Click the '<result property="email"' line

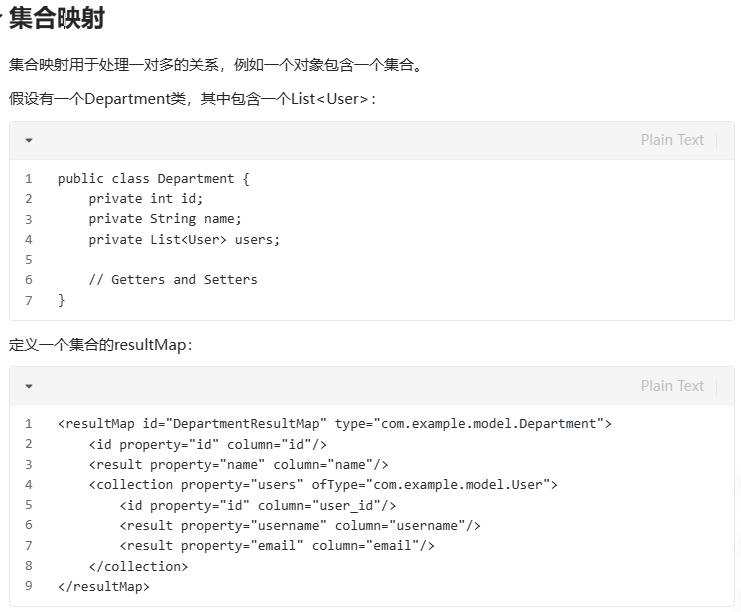pos(277,546)
